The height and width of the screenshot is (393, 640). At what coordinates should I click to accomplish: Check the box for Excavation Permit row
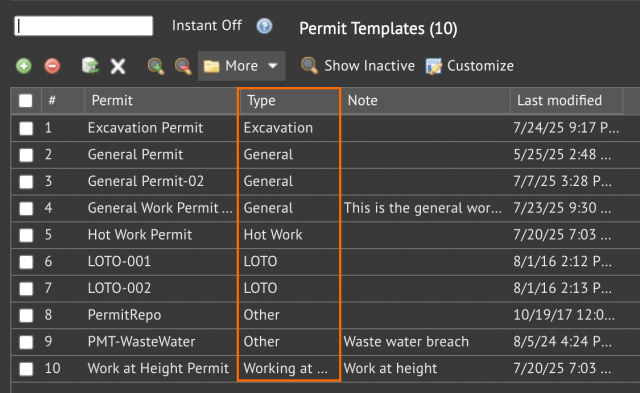point(26,128)
